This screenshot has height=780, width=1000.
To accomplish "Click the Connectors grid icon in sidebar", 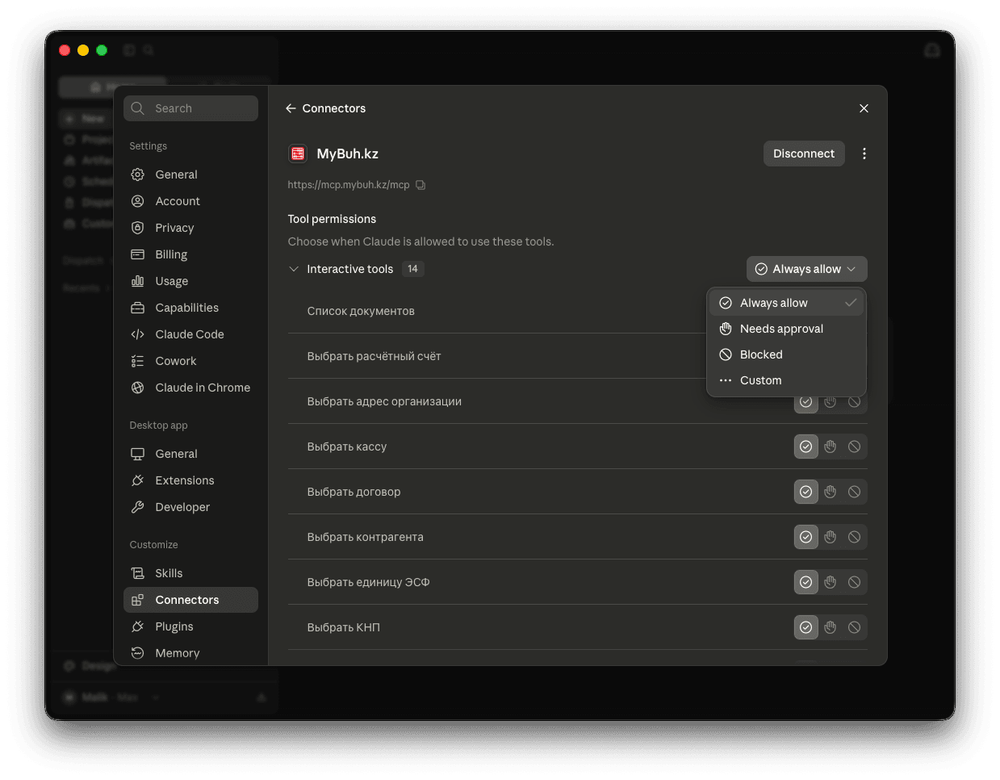I will [x=138, y=600].
